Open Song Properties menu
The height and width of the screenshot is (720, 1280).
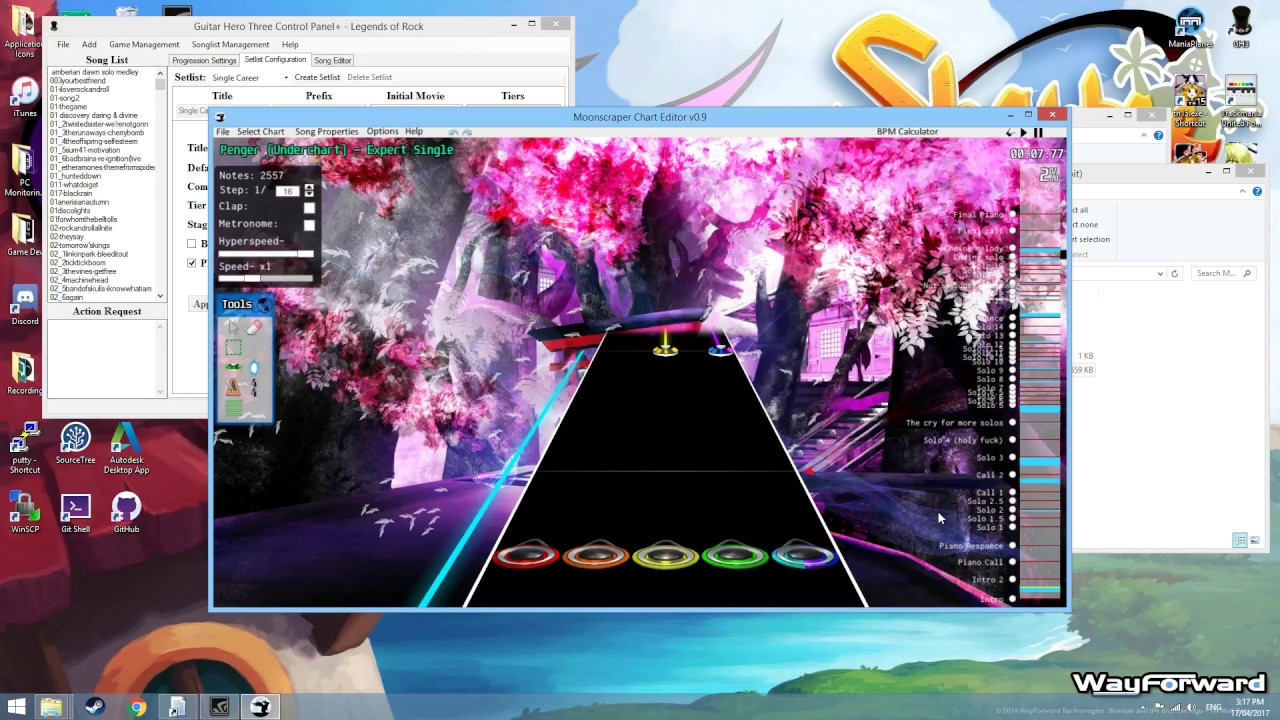pyautogui.click(x=326, y=132)
